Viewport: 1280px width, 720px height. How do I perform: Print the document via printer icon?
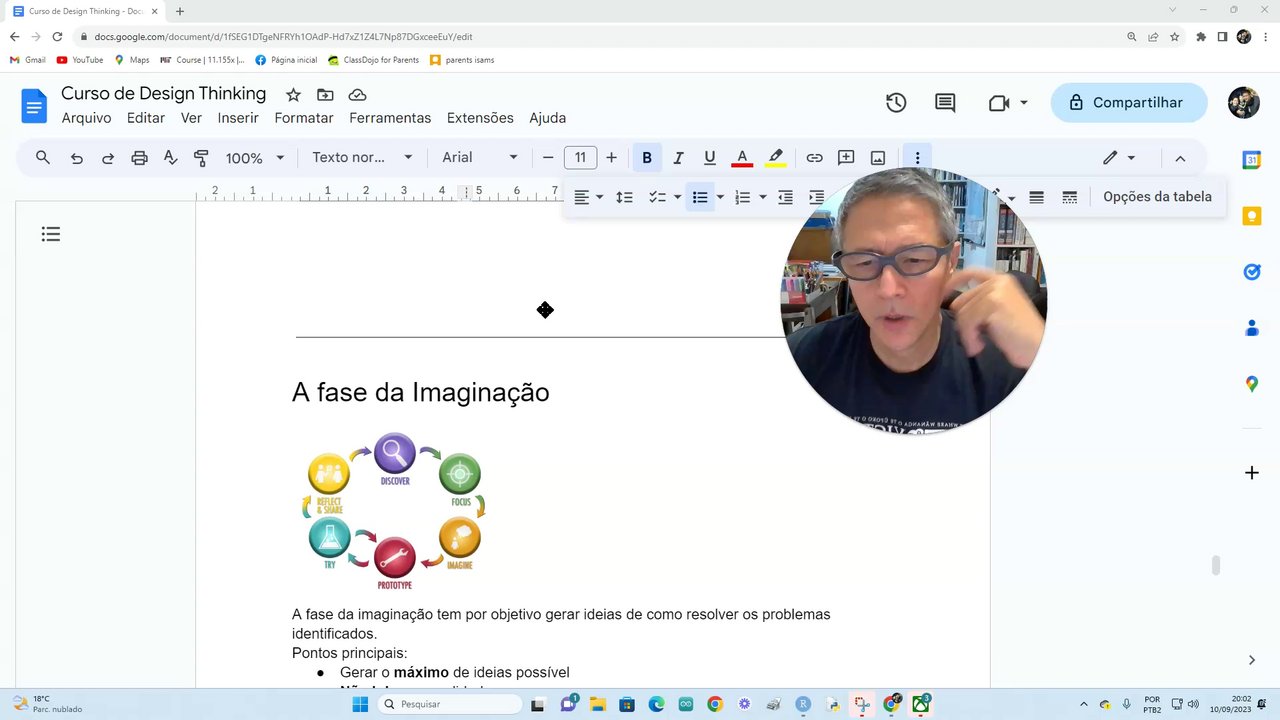(x=139, y=158)
